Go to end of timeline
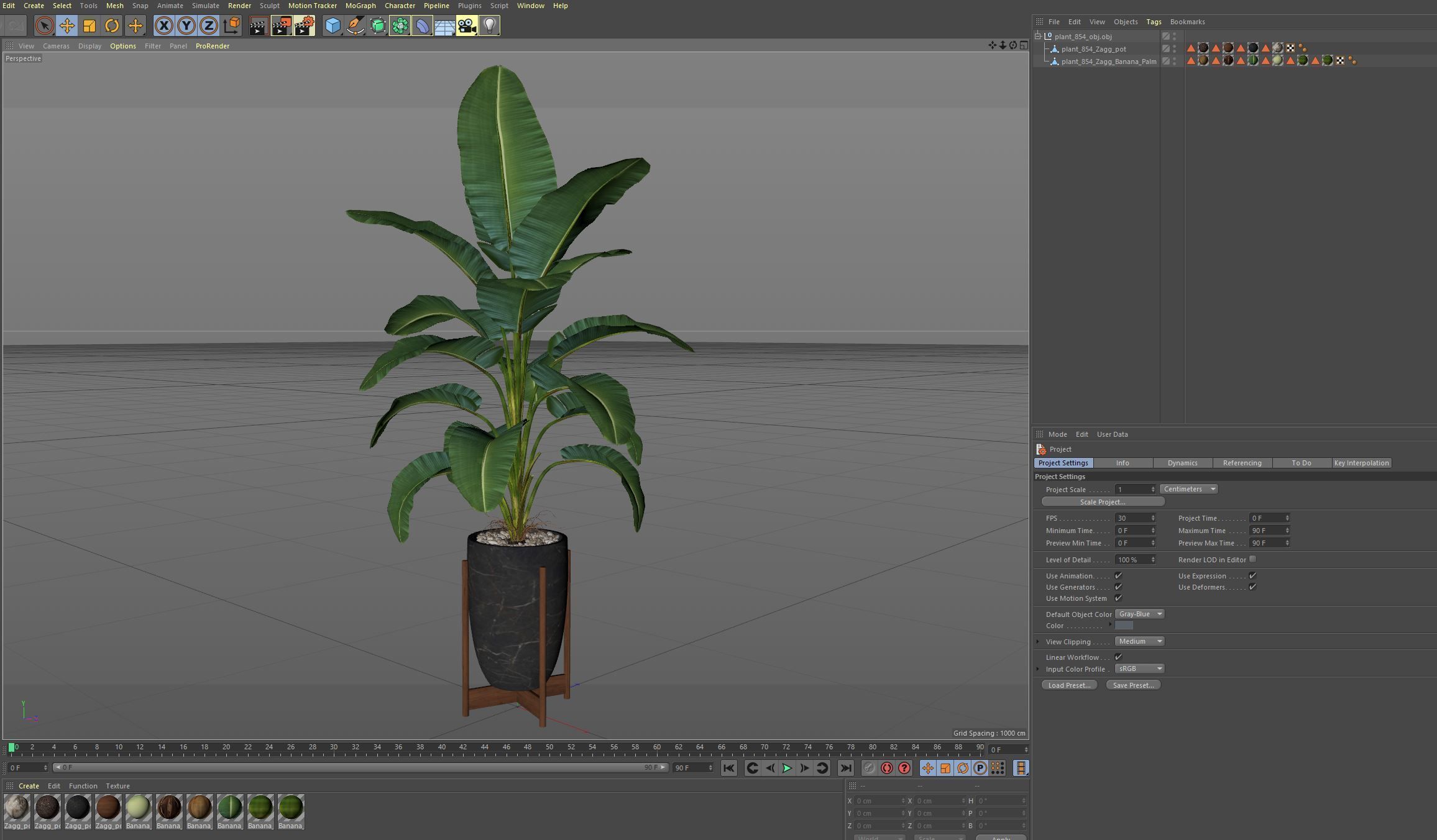The image size is (1437, 840). (x=846, y=768)
